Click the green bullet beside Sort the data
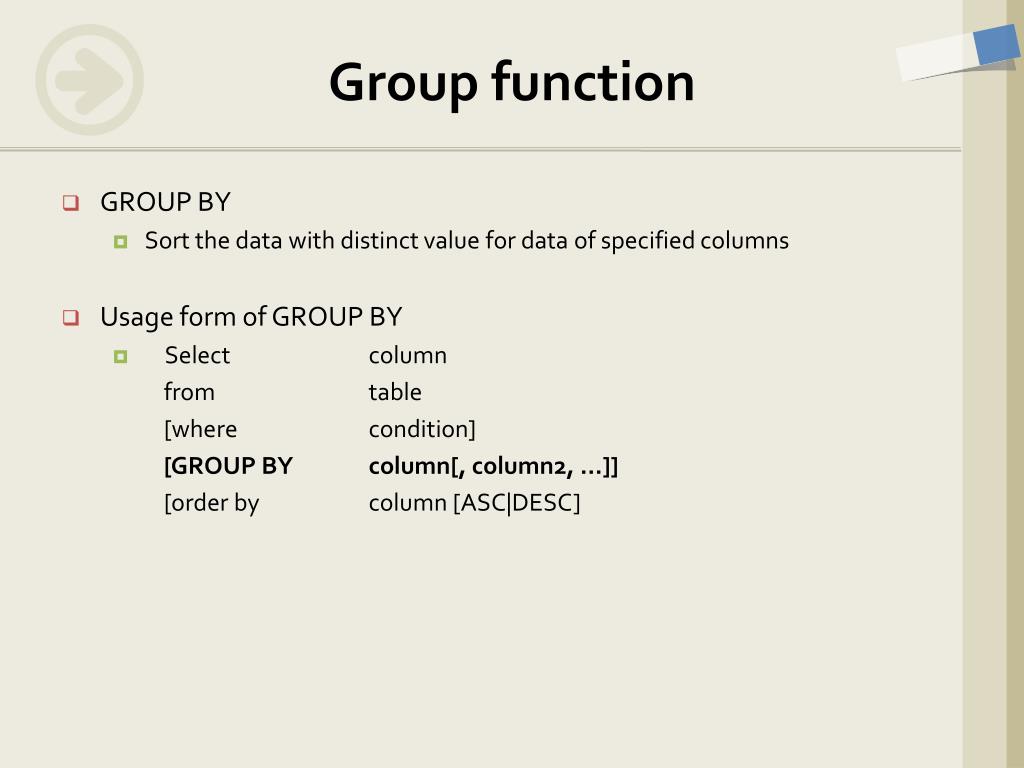This screenshot has height=768, width=1024. click(120, 242)
